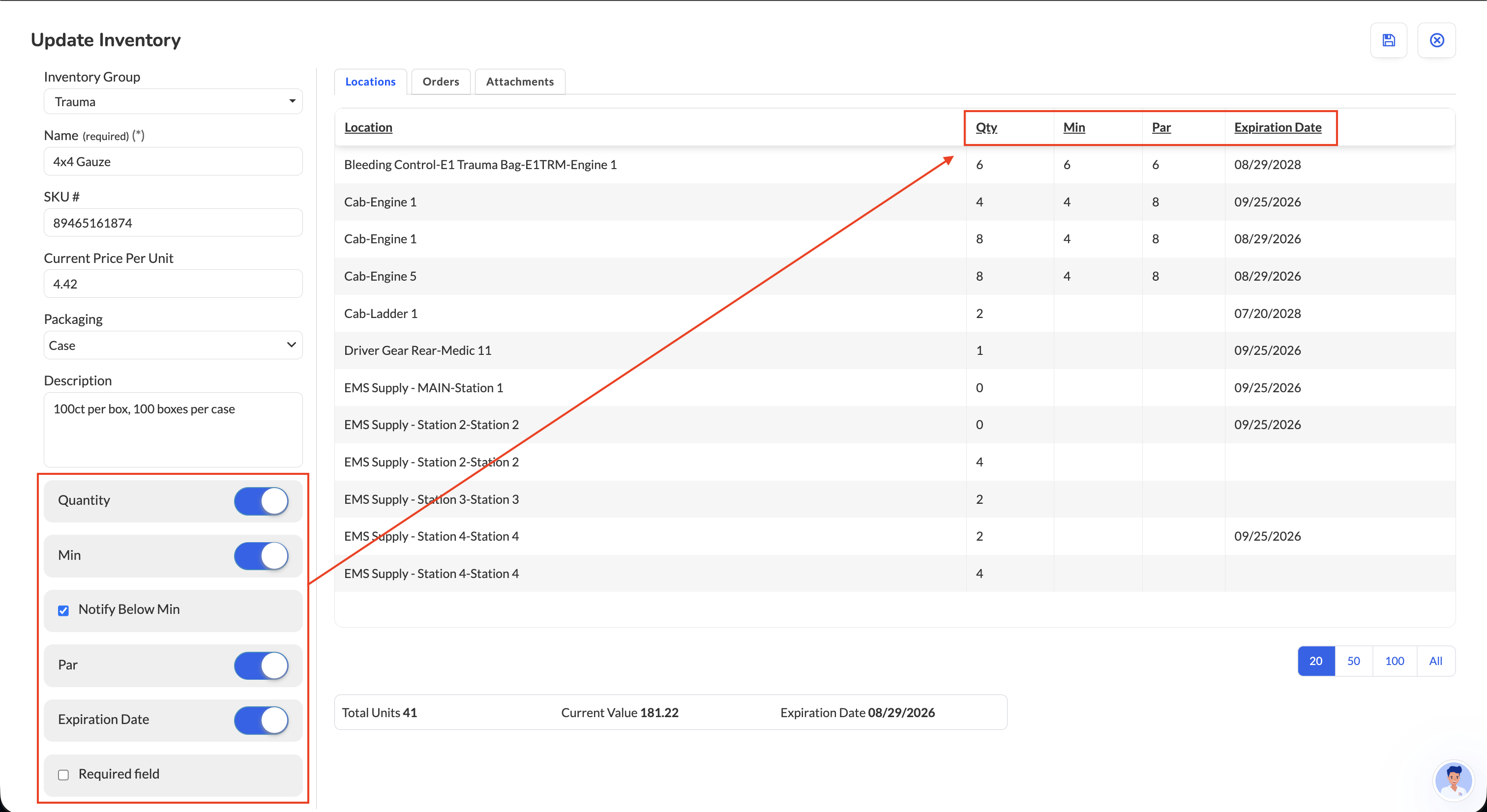Select EMS Supply - Station 3-Station 3 row

tap(895, 499)
